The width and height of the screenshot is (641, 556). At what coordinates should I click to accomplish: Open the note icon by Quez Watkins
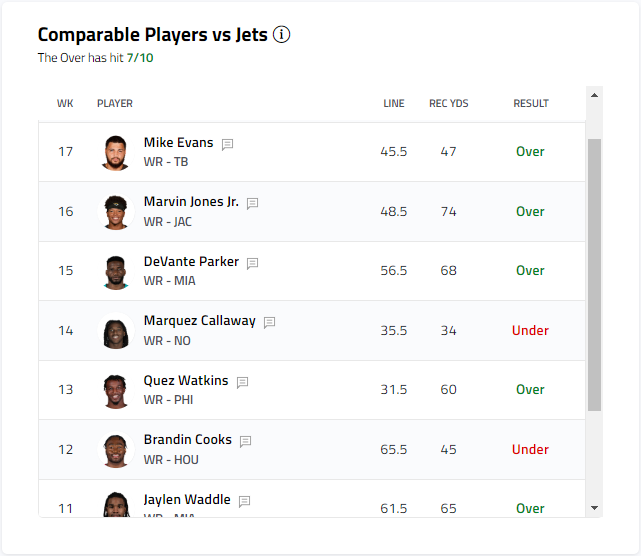point(242,382)
